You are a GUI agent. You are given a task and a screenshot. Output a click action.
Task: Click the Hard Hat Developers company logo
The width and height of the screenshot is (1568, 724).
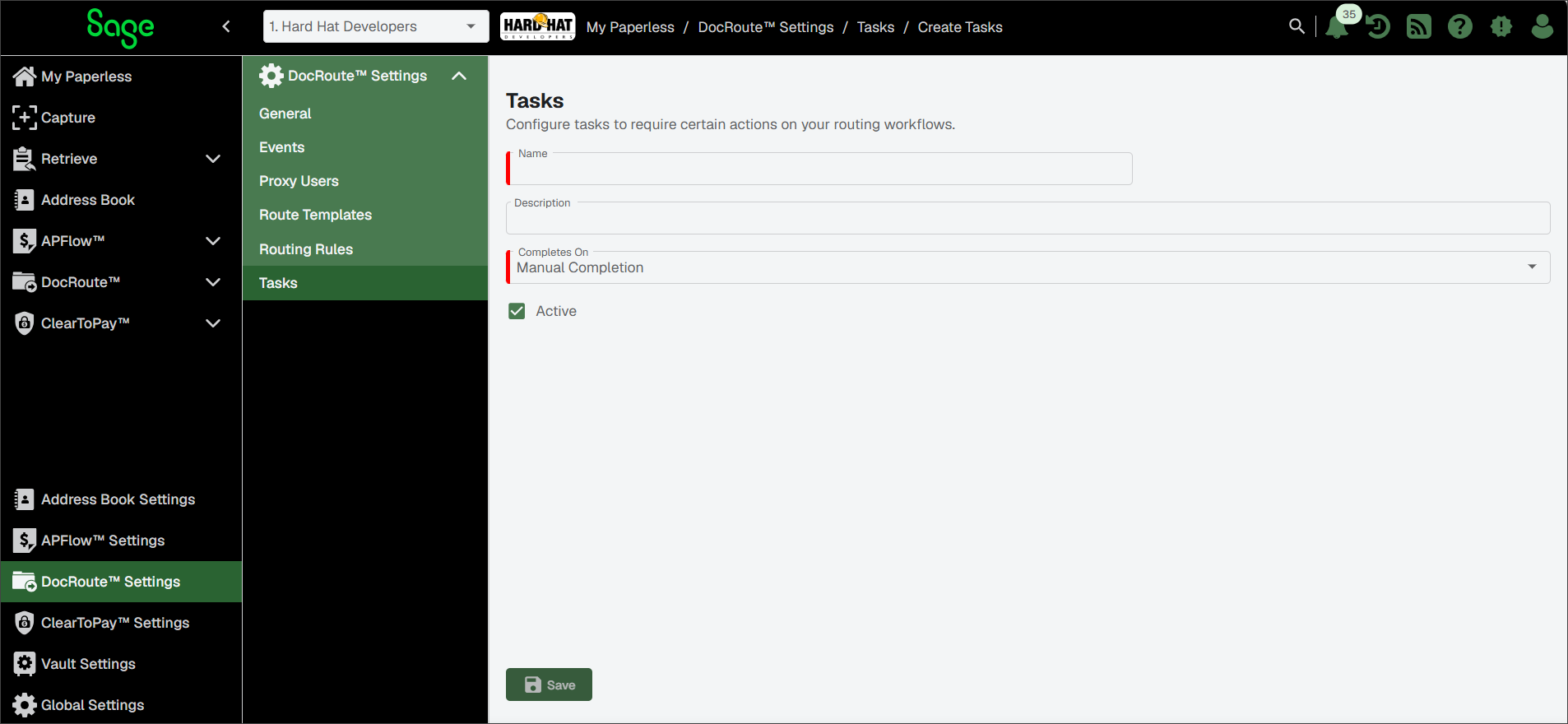[x=538, y=26]
